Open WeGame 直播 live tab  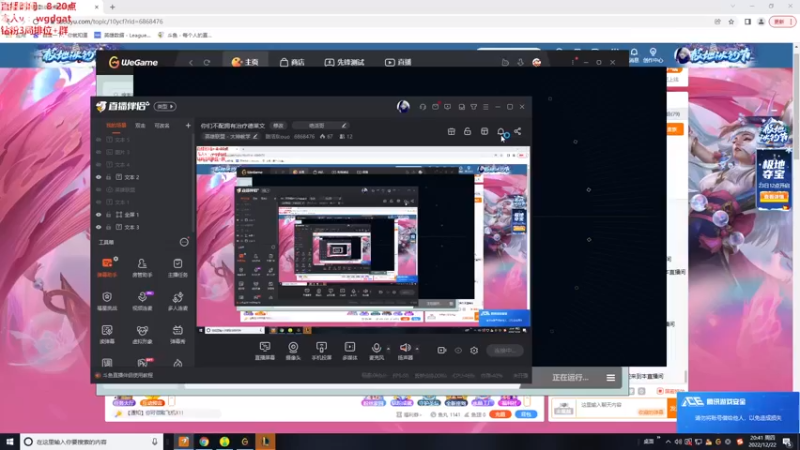[x=398, y=62]
